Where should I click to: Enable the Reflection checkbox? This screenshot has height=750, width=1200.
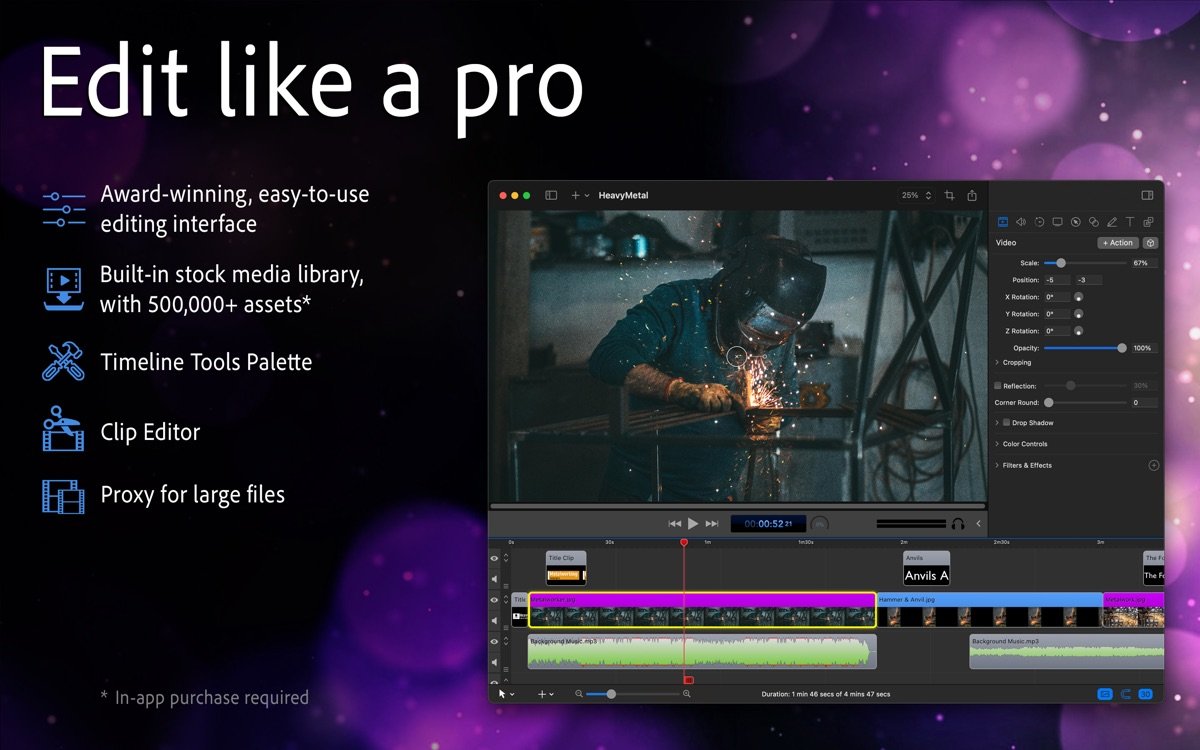pyautogui.click(x=998, y=386)
